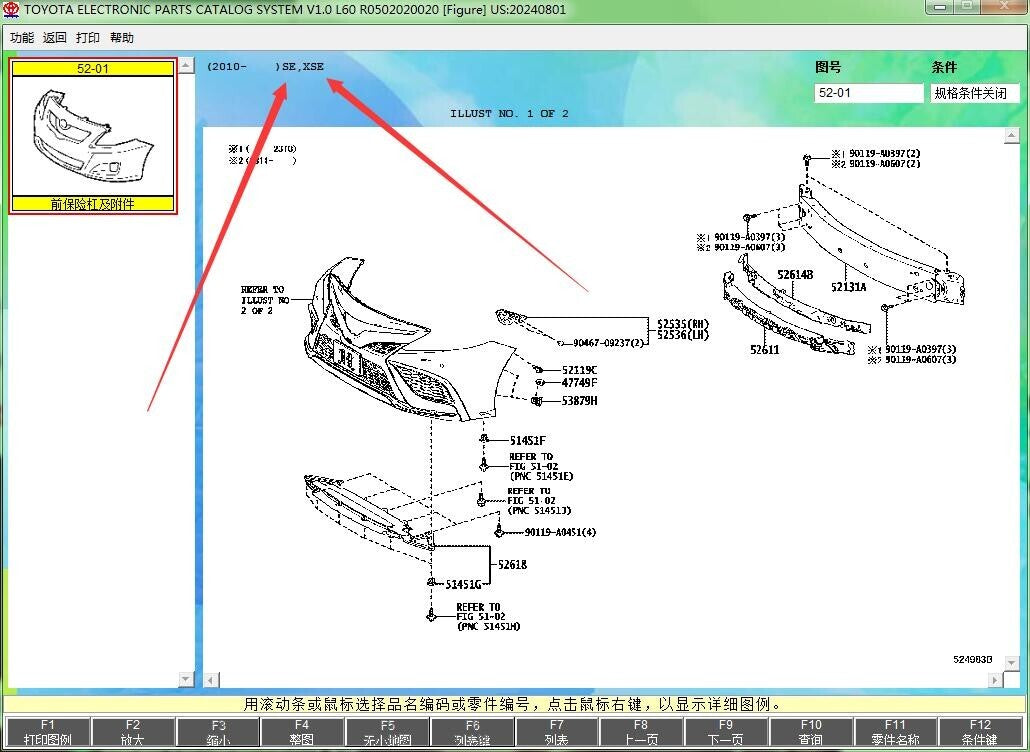This screenshot has width=1030, height=752.
Task: Select part code 52119C in diagram
Action: point(579,370)
